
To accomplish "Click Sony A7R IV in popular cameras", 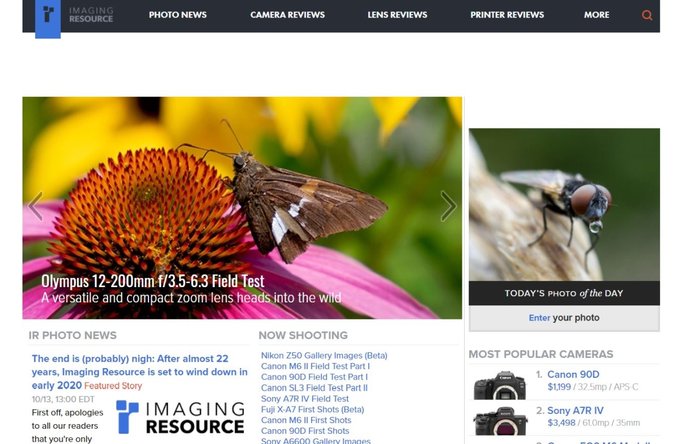I will (575, 411).
